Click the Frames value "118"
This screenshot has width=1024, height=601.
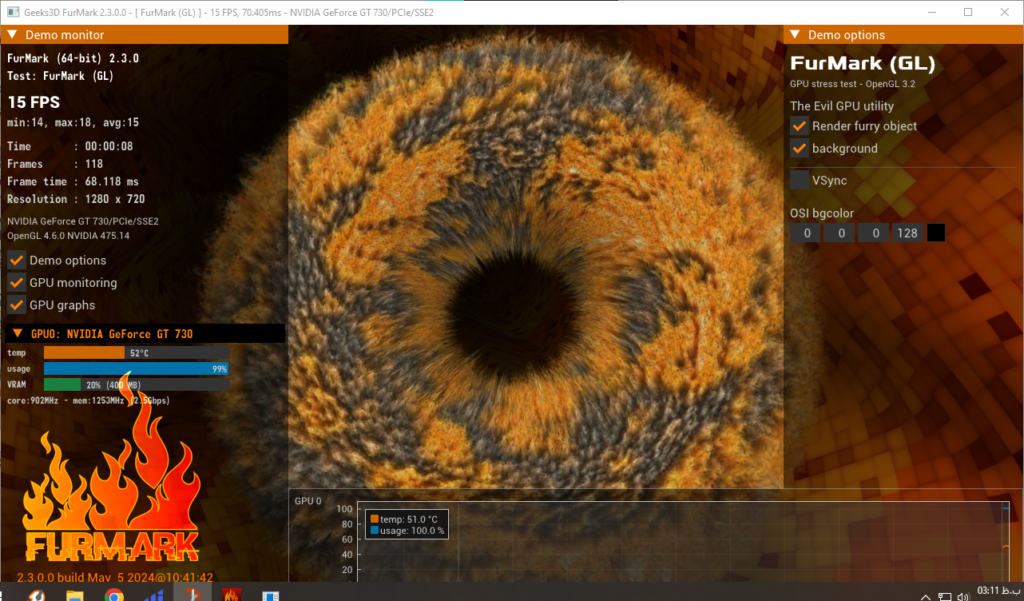[94, 164]
